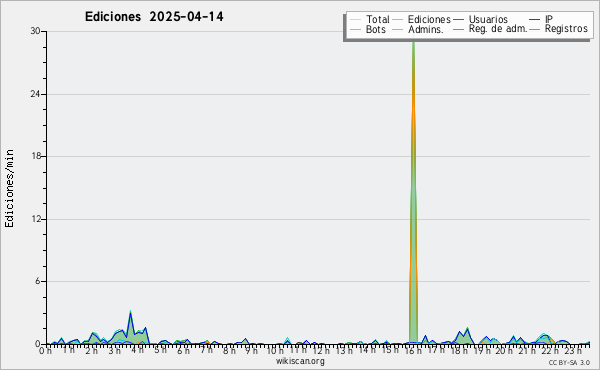Click the '16 h' x-axis tick label

[413, 350]
